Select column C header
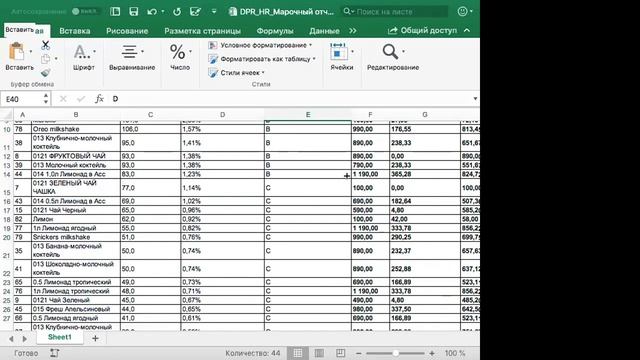This screenshot has height=360, width=640. 150,115
